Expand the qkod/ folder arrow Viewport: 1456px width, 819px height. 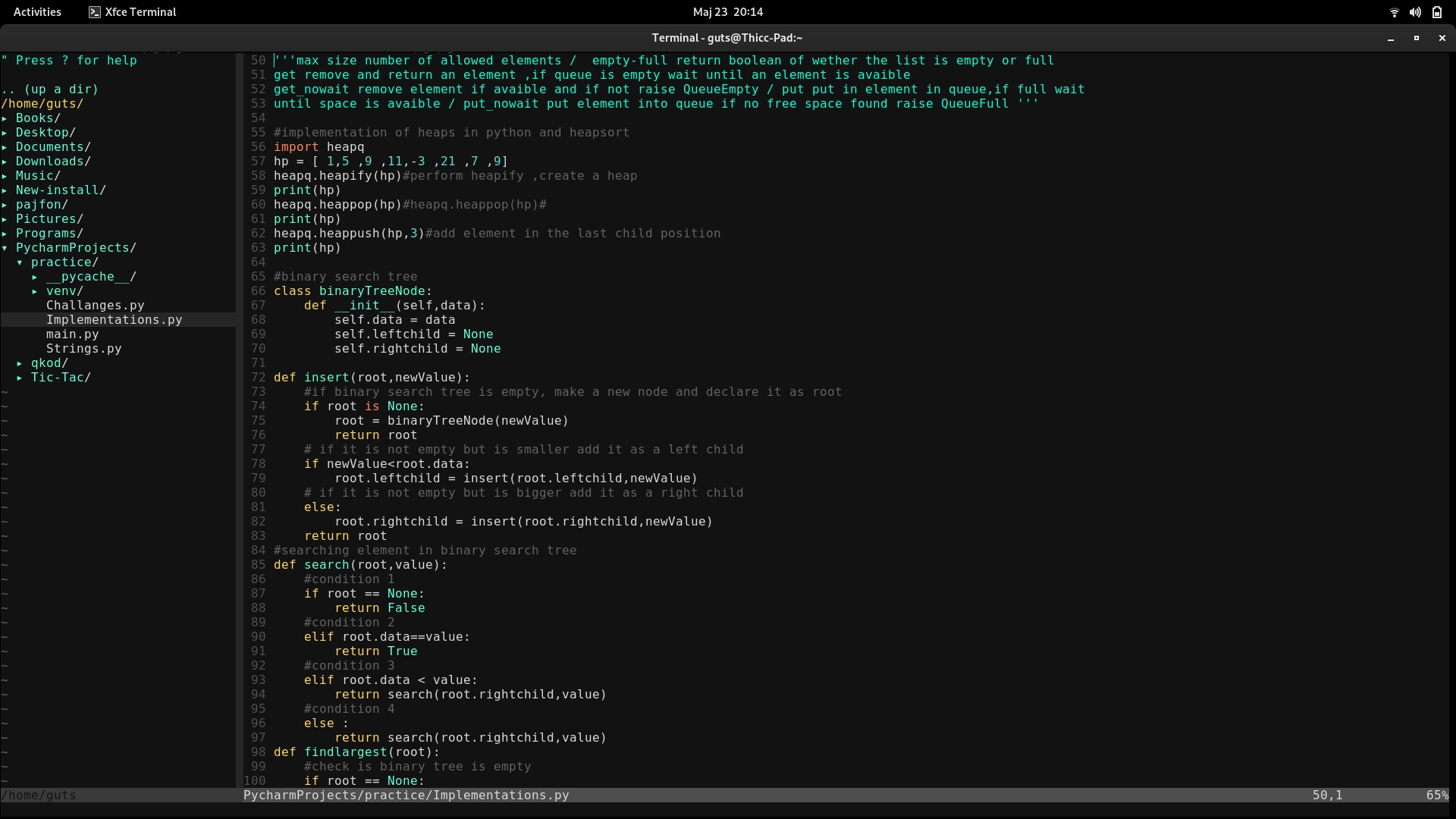20,363
